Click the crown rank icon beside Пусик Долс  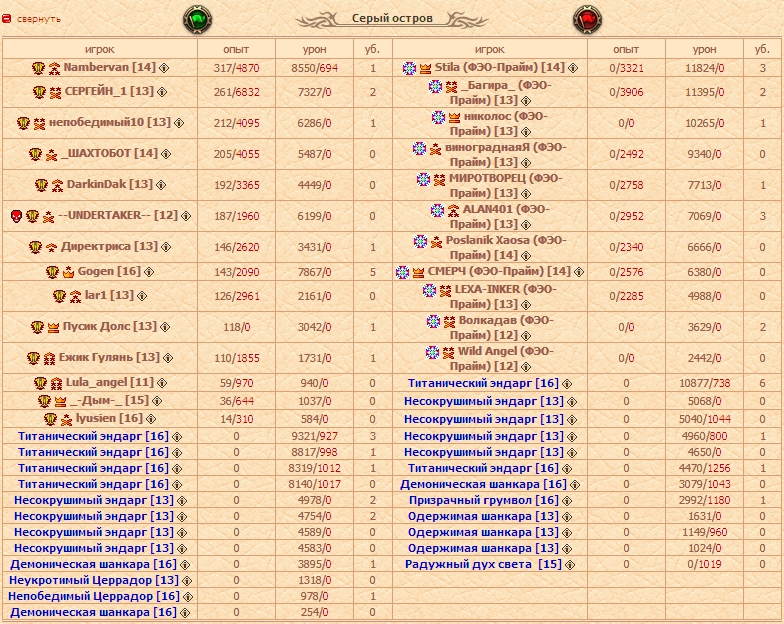point(53,328)
